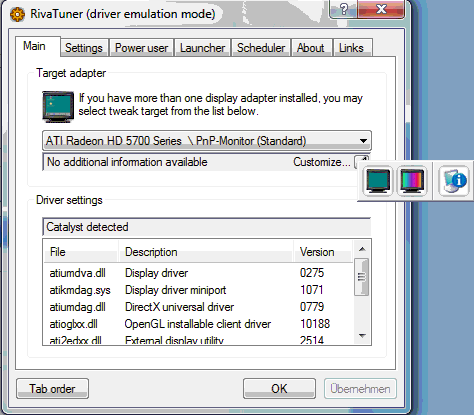Click the teal monitor display settings icon

click(x=378, y=181)
